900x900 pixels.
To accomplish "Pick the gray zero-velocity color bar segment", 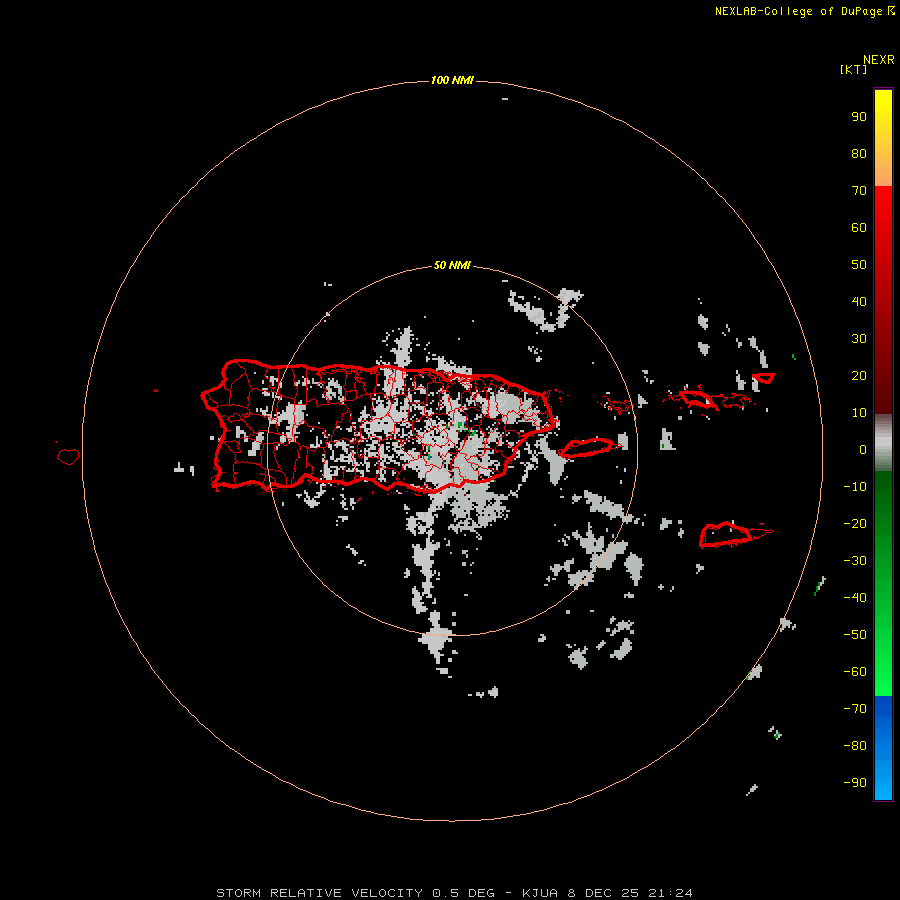I will tap(883, 443).
